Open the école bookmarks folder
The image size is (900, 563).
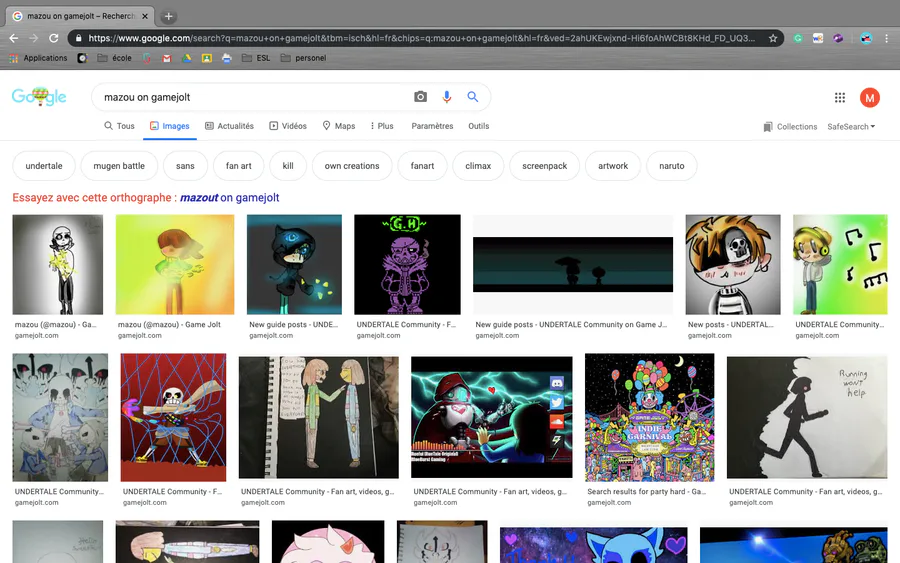coord(115,58)
